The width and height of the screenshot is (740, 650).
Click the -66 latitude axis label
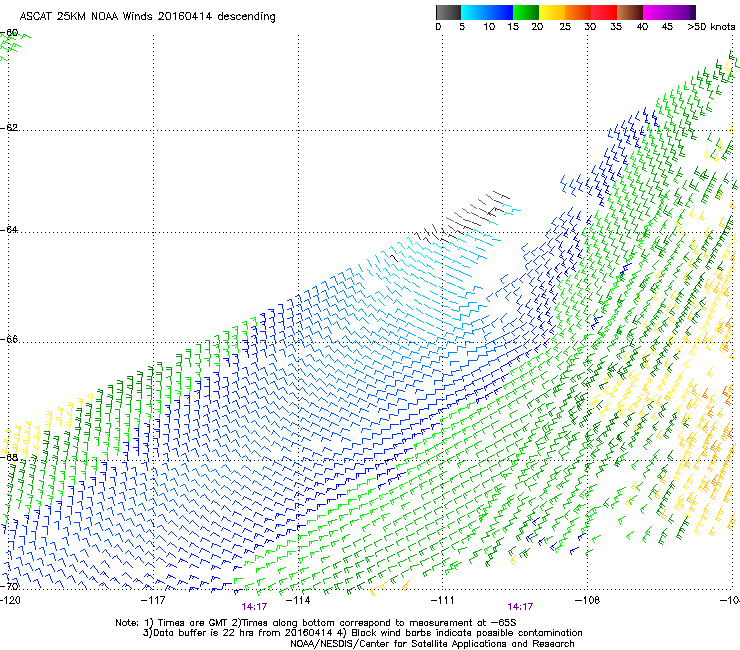tap(9, 340)
